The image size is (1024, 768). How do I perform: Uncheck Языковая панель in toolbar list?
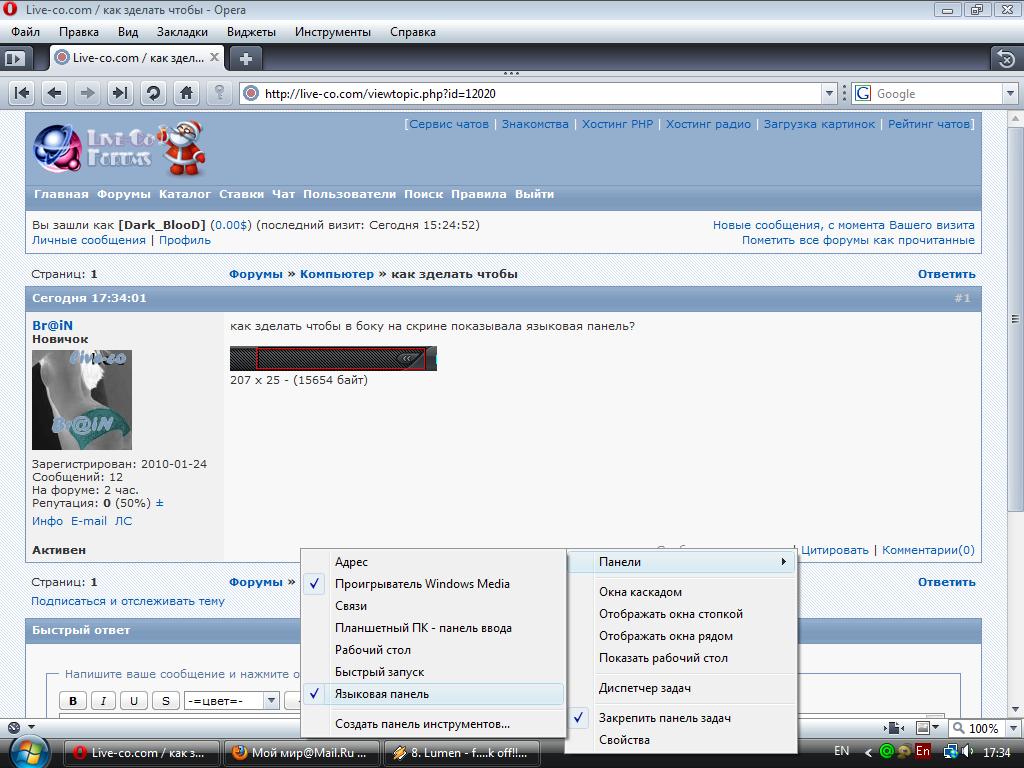pos(381,694)
